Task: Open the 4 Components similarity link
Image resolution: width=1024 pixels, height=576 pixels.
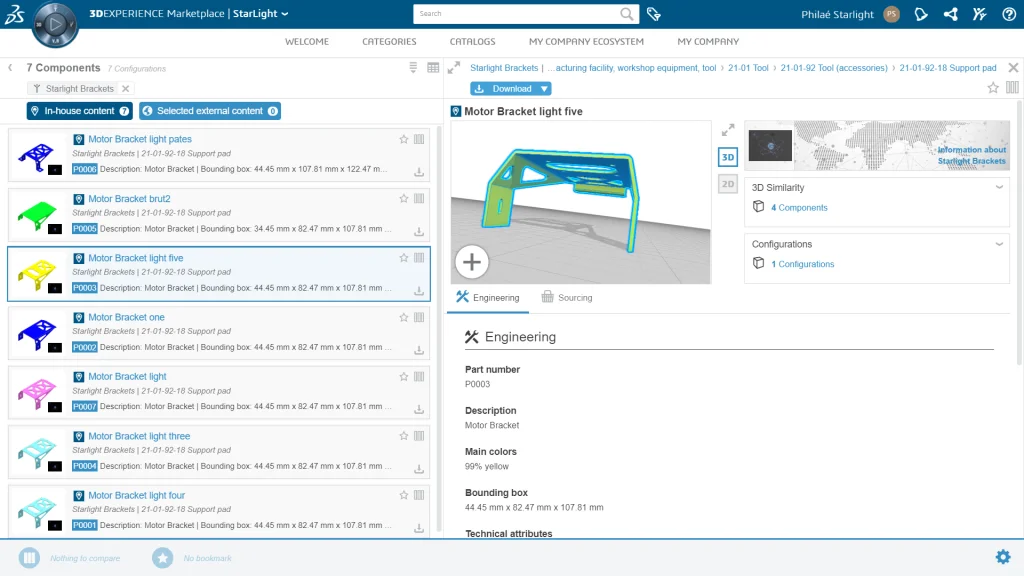Action: (799, 208)
